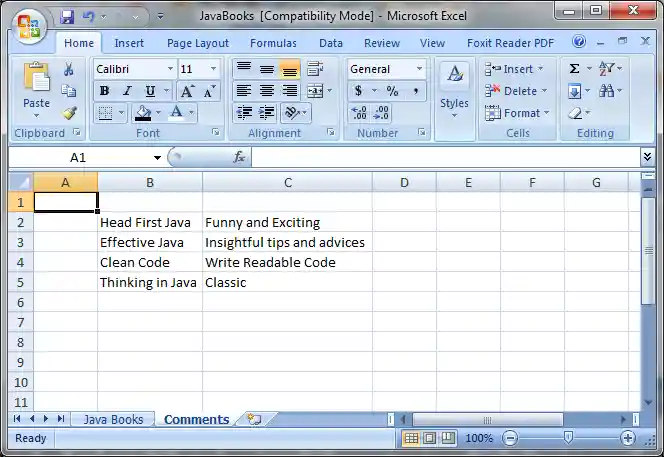
Task: Toggle Underline formatting
Action: 150,91
